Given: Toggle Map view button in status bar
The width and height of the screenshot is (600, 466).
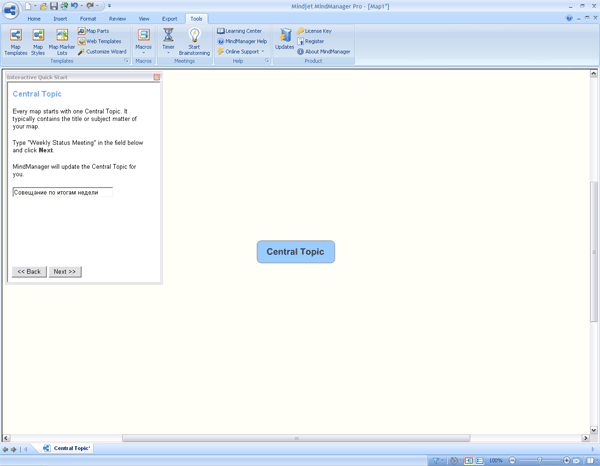Looking at the screenshot, I should pyautogui.click(x=469, y=460).
